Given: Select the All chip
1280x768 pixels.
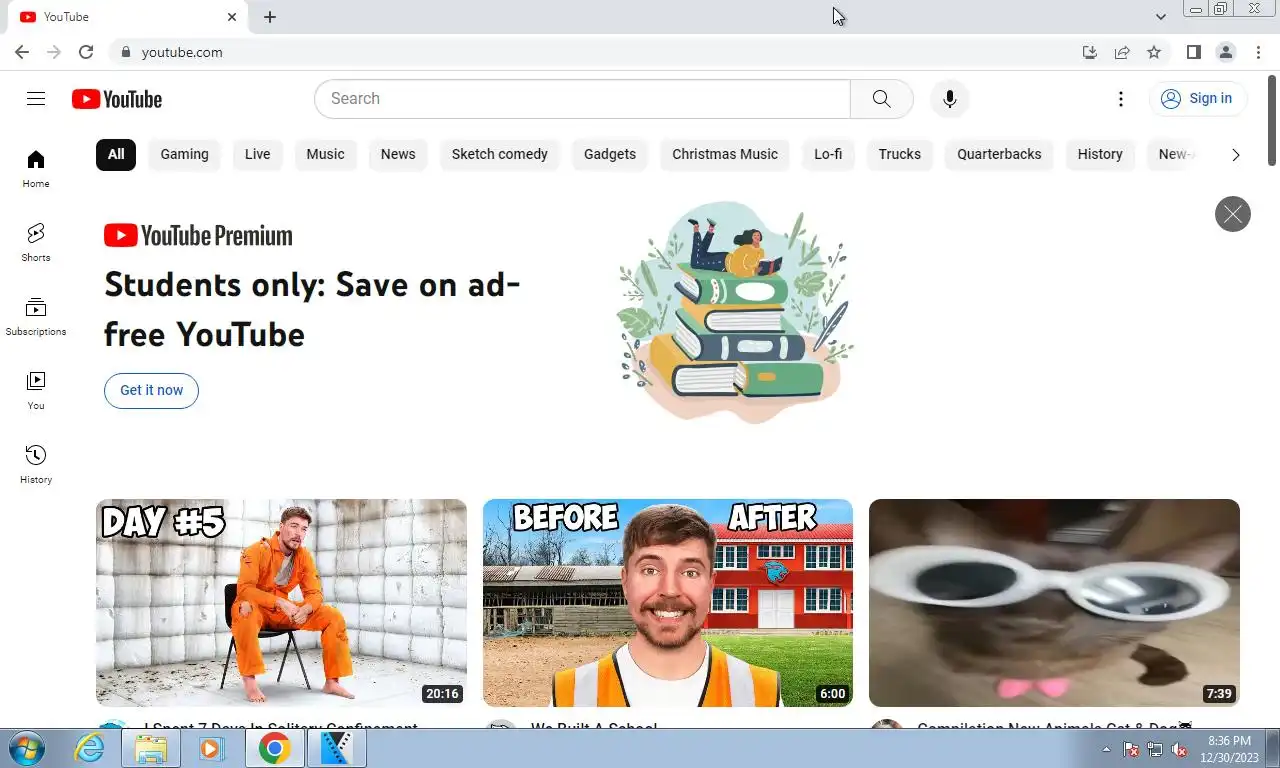Looking at the screenshot, I should click(x=116, y=154).
